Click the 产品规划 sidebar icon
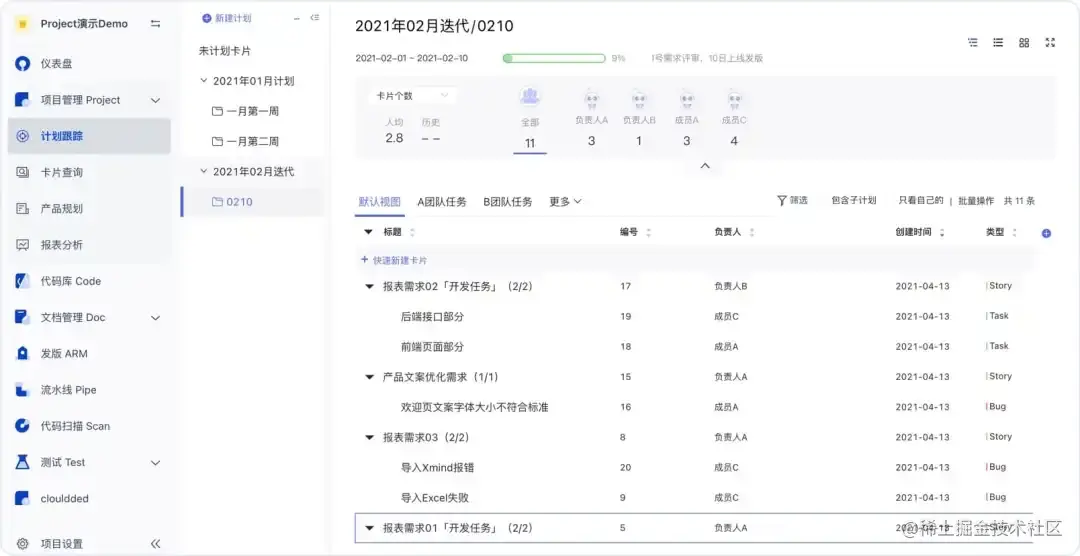This screenshot has height=556, width=1080. click(23, 209)
